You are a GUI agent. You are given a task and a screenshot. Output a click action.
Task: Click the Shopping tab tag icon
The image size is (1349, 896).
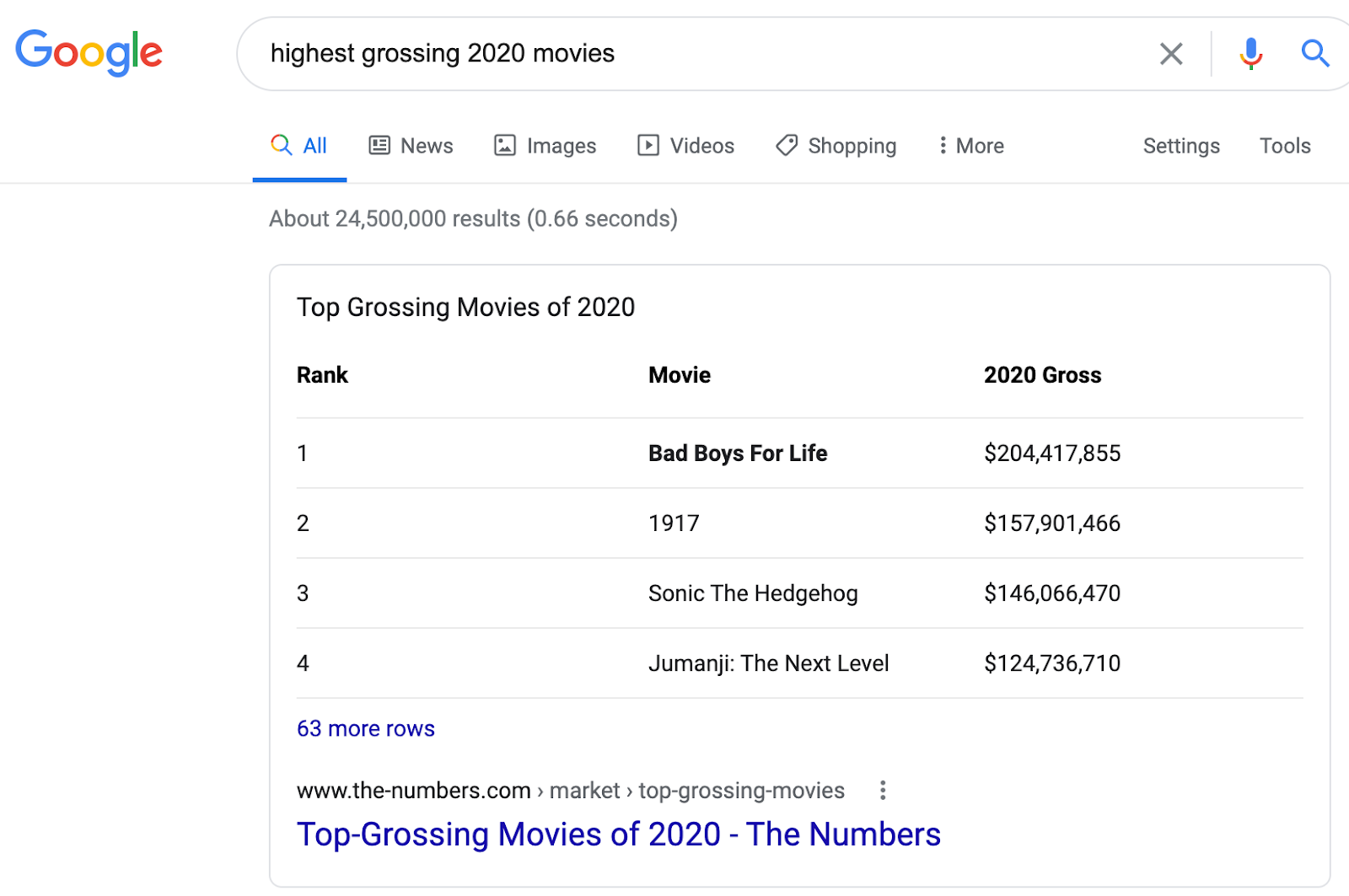coord(787,145)
